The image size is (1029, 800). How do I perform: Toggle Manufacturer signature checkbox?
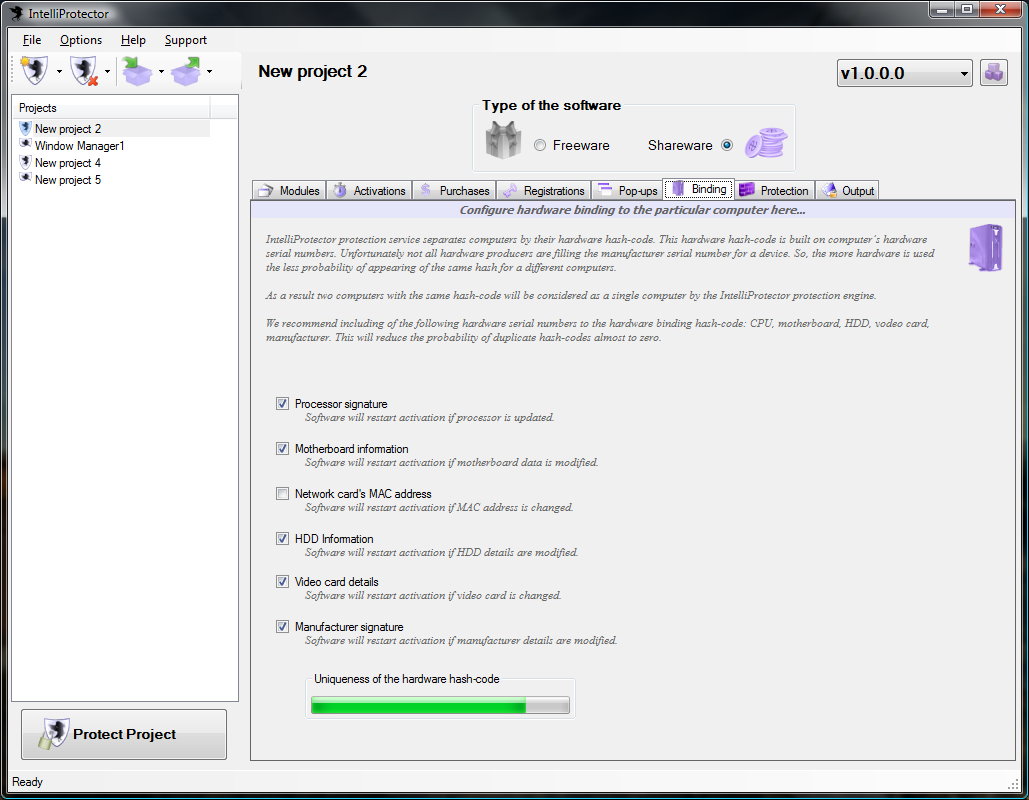click(x=282, y=627)
